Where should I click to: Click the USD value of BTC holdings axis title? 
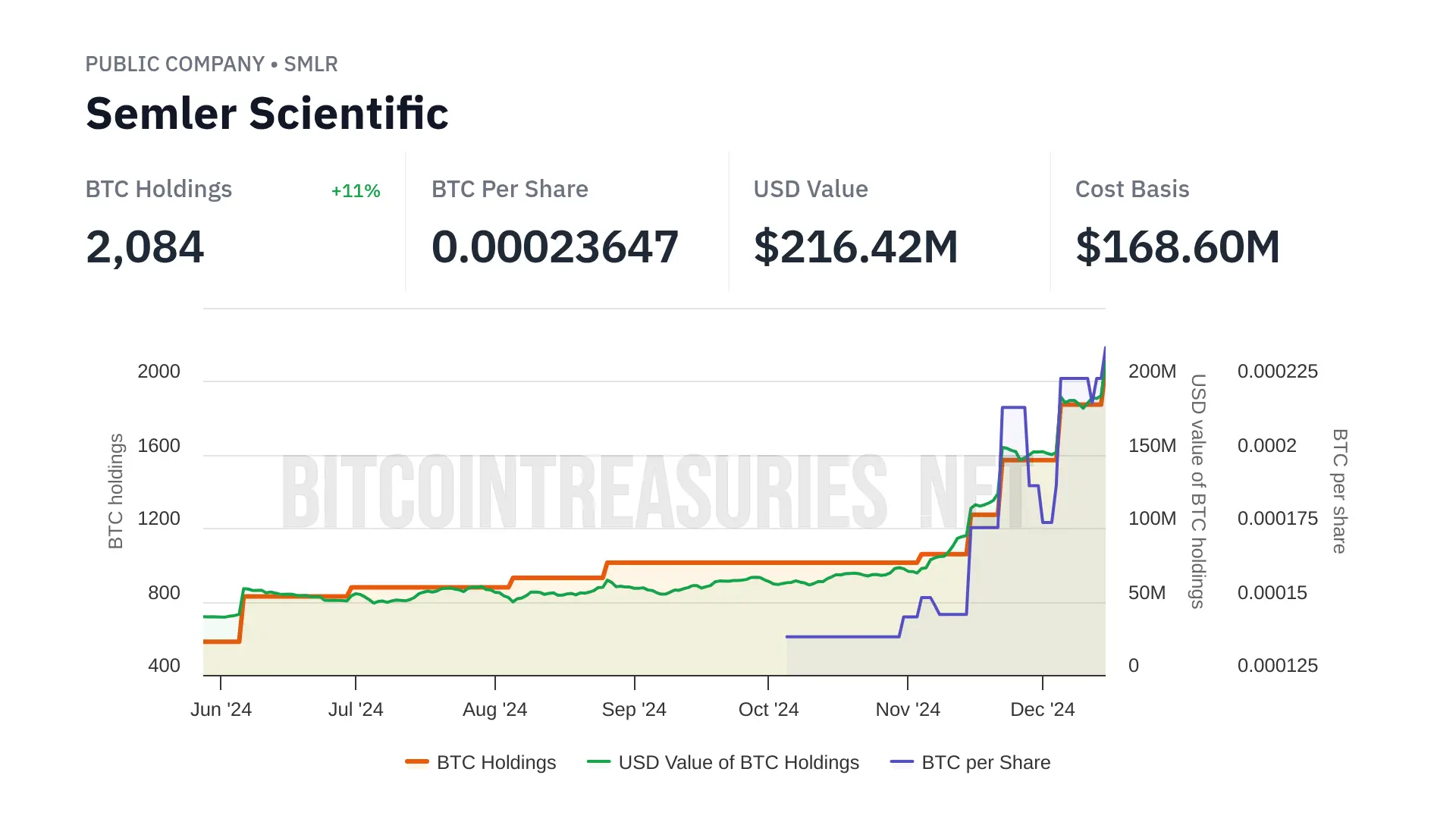coord(1198,491)
